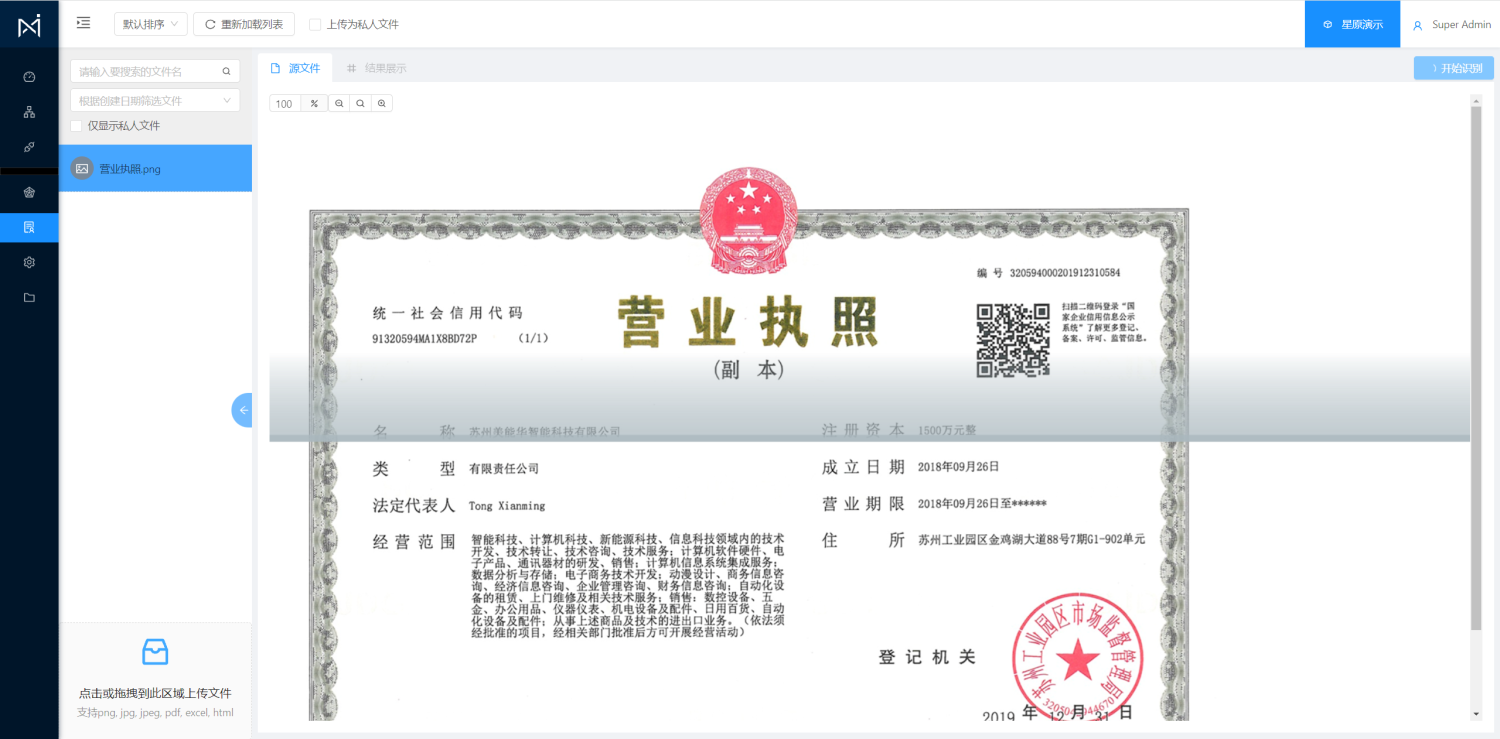
Task: Open the link/connection icon in the sidebar
Action: (x=29, y=147)
